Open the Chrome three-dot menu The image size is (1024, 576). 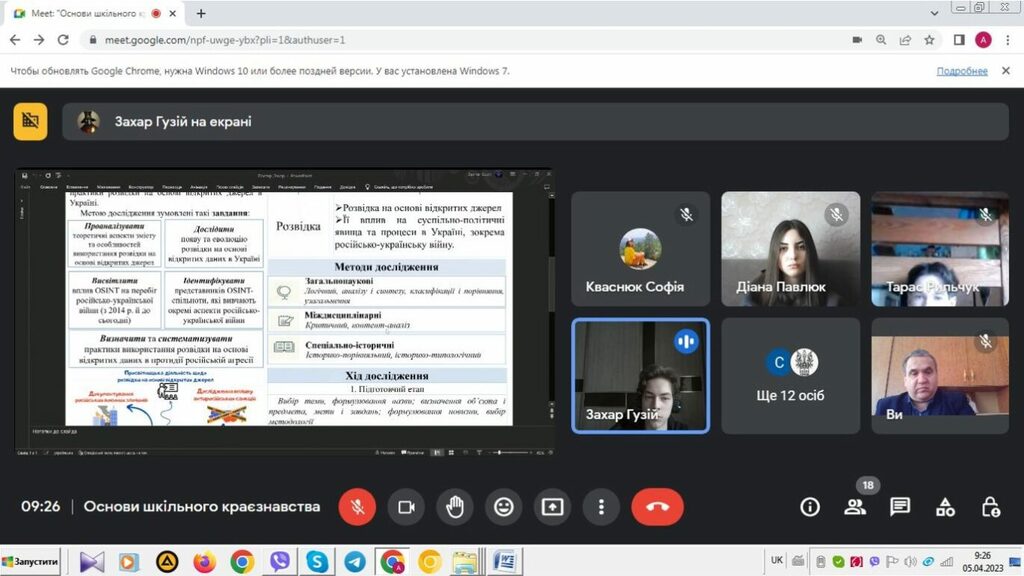pyautogui.click(x=1008, y=40)
